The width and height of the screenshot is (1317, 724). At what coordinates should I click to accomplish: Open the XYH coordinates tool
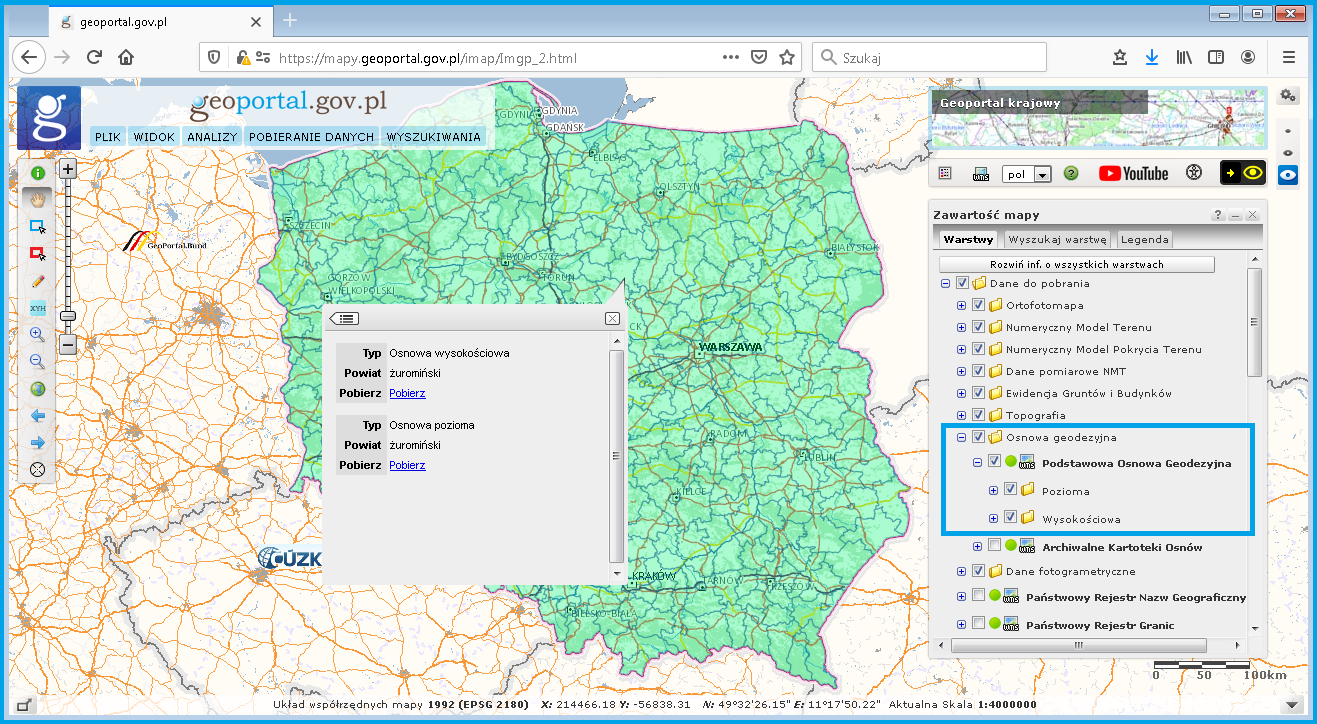click(38, 308)
